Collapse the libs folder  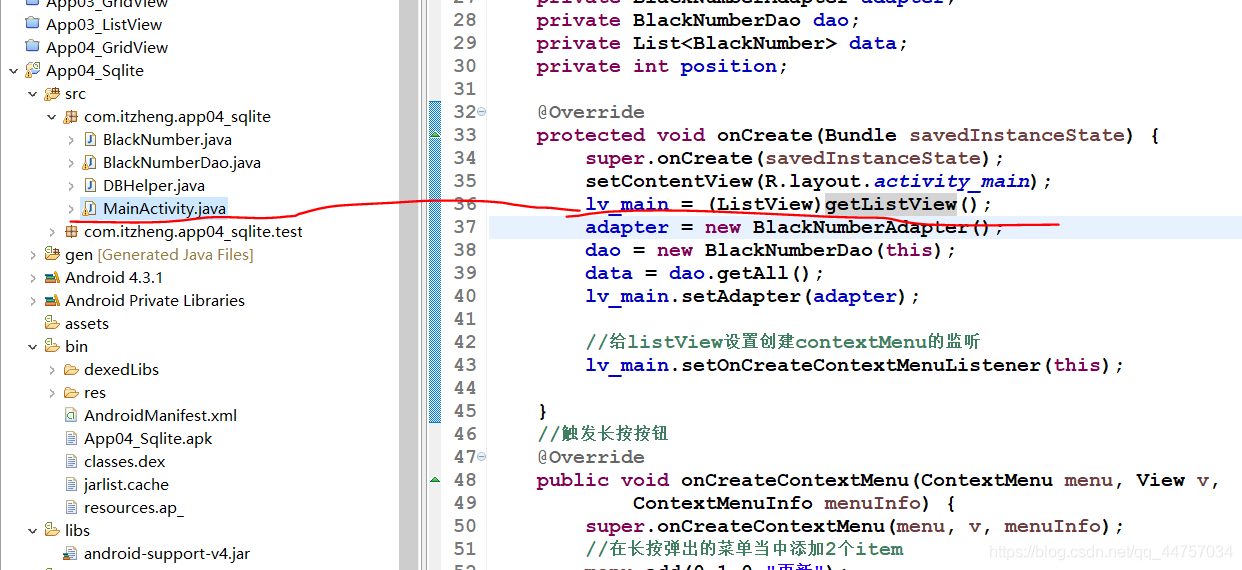pos(32,530)
